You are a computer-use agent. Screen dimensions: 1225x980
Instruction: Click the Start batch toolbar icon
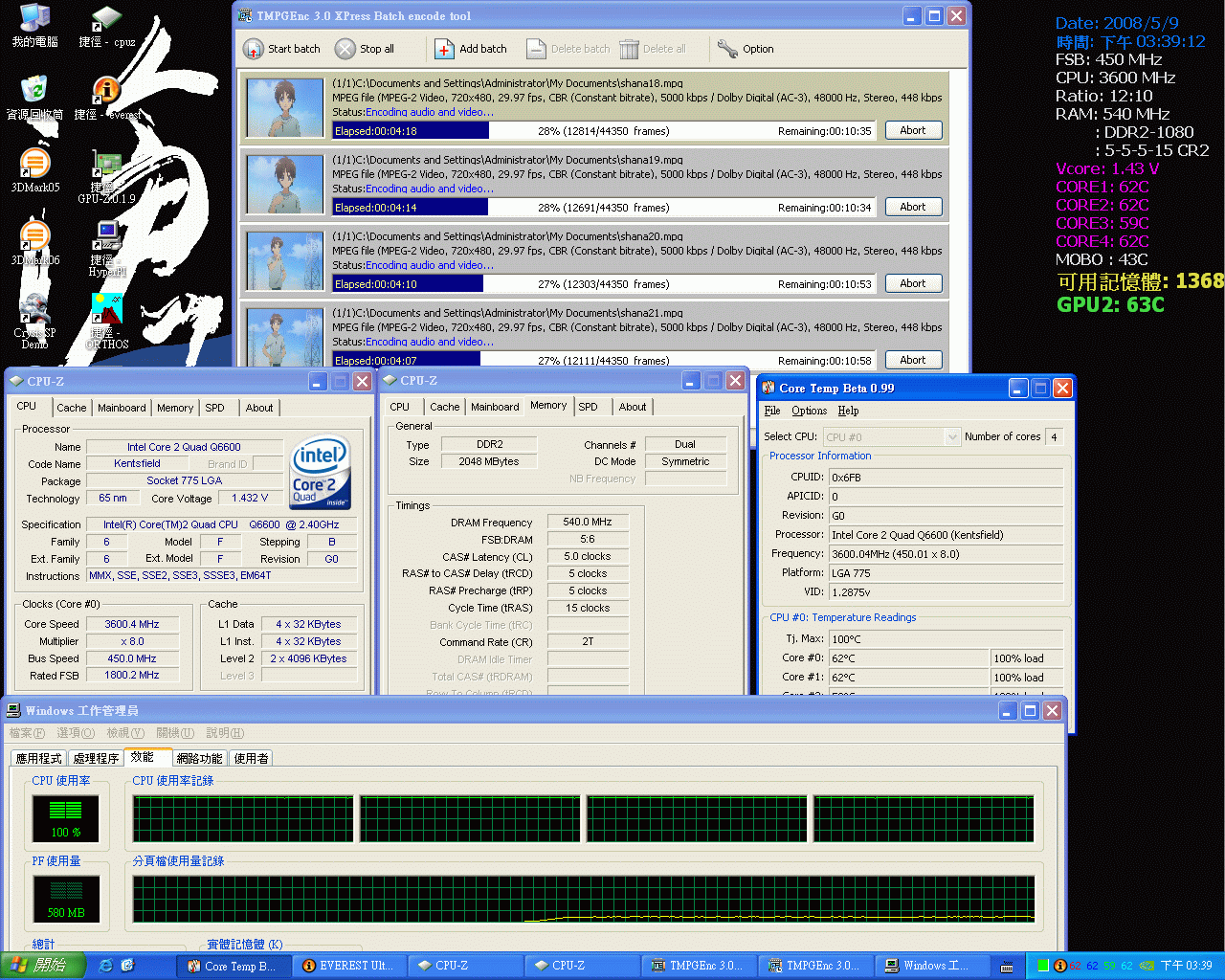253,49
